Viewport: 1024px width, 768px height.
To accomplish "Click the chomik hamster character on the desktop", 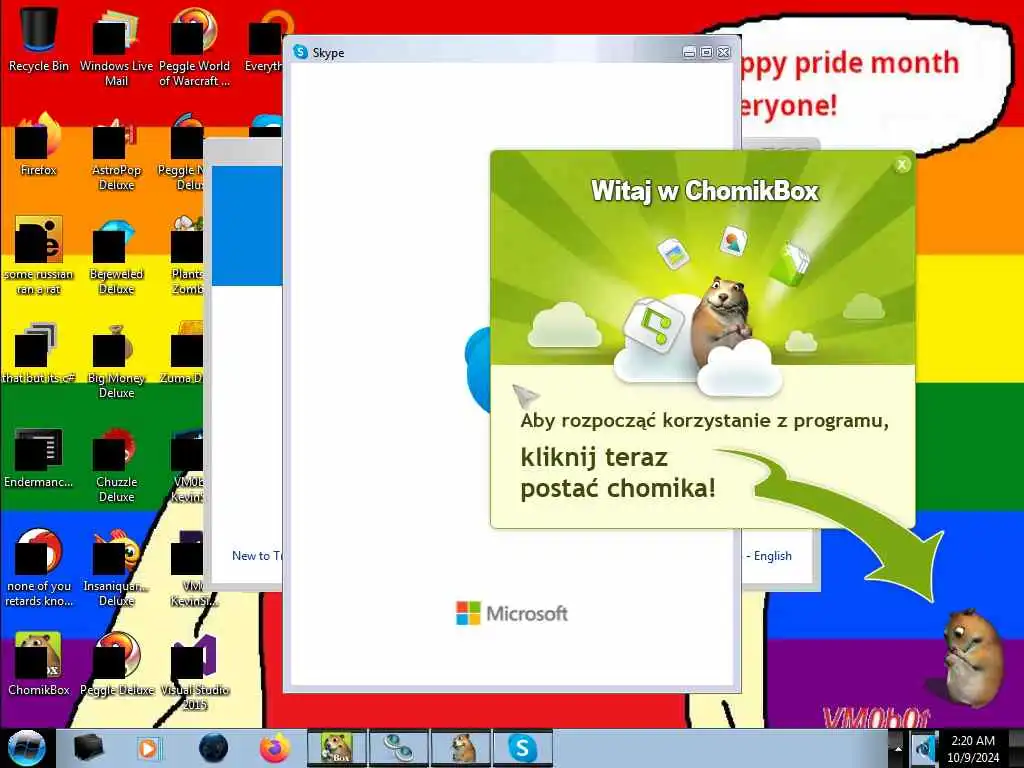I will point(971,658).
